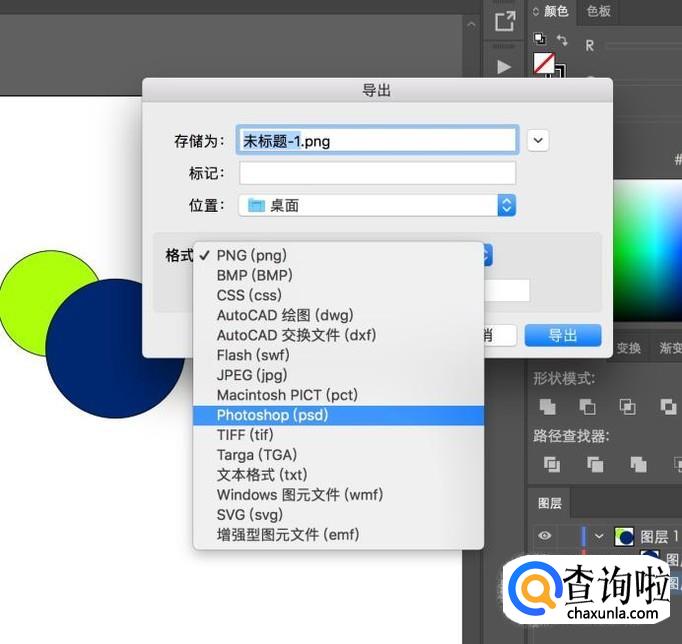Screen dimensions: 682x644
Task: Click the 标记 tags input field
Action: (377, 173)
